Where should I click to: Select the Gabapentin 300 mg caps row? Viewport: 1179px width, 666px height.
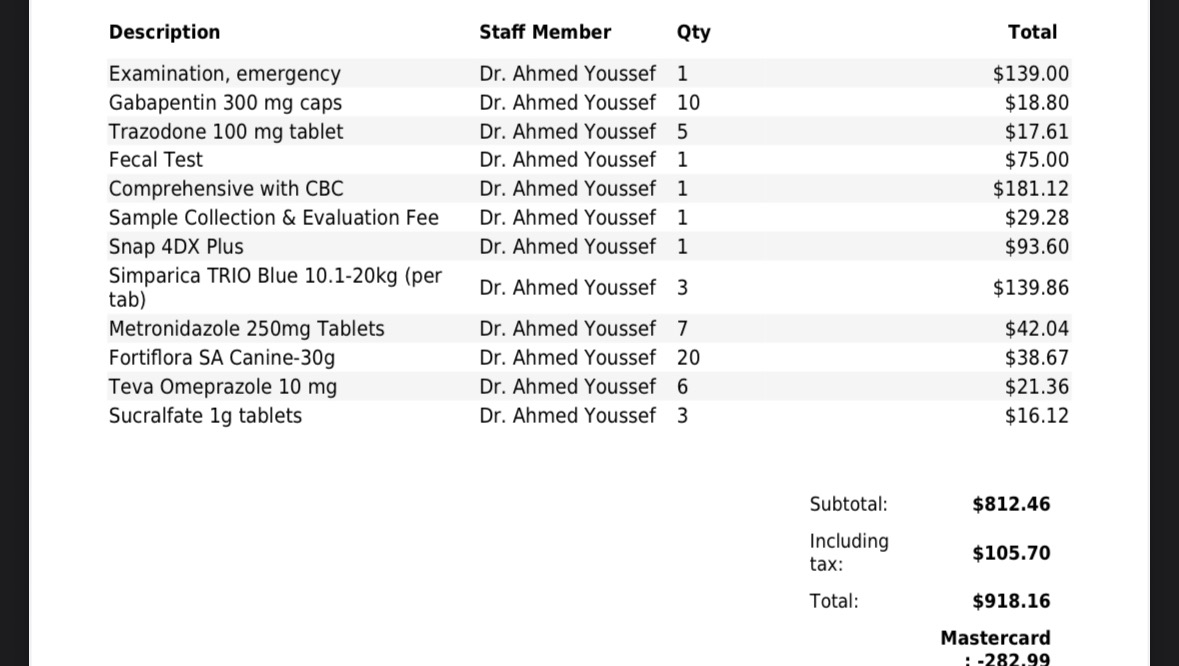point(225,103)
